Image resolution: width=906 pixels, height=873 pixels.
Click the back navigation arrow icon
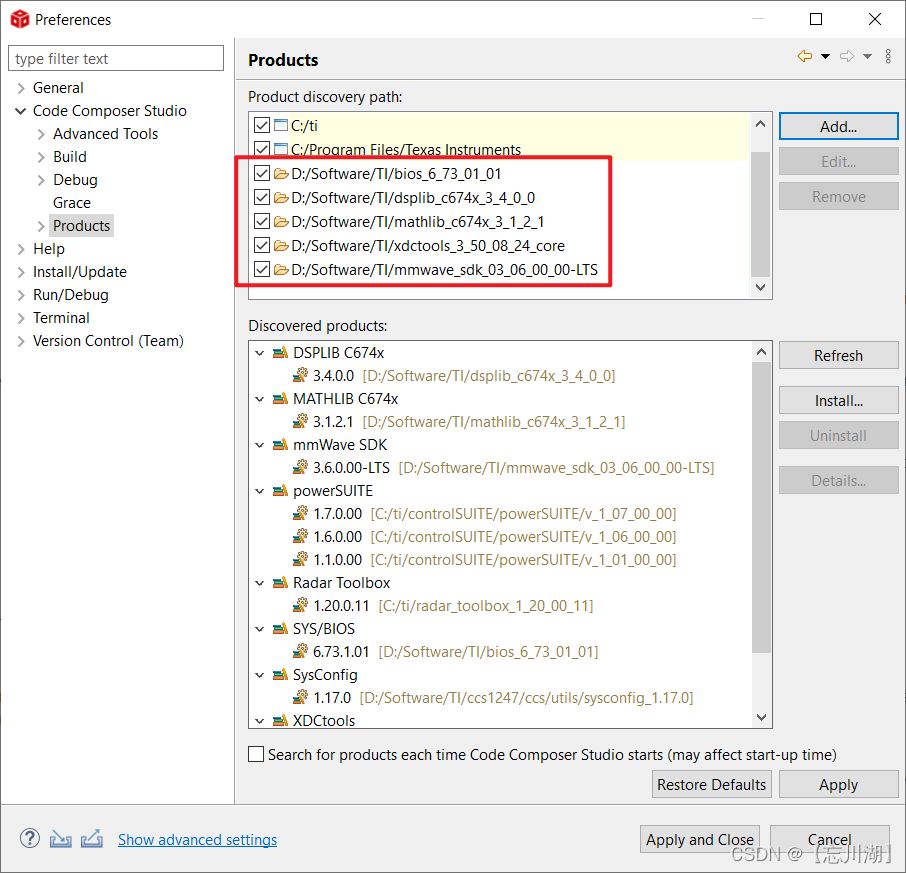tap(806, 57)
